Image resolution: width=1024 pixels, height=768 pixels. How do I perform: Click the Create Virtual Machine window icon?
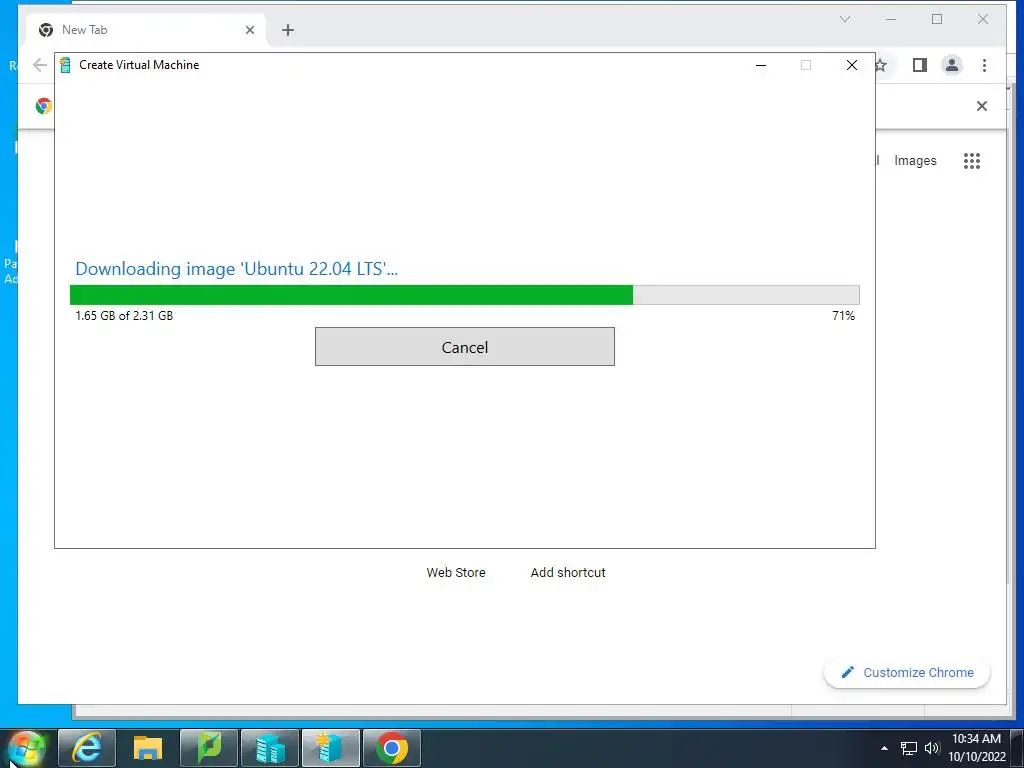coord(65,65)
